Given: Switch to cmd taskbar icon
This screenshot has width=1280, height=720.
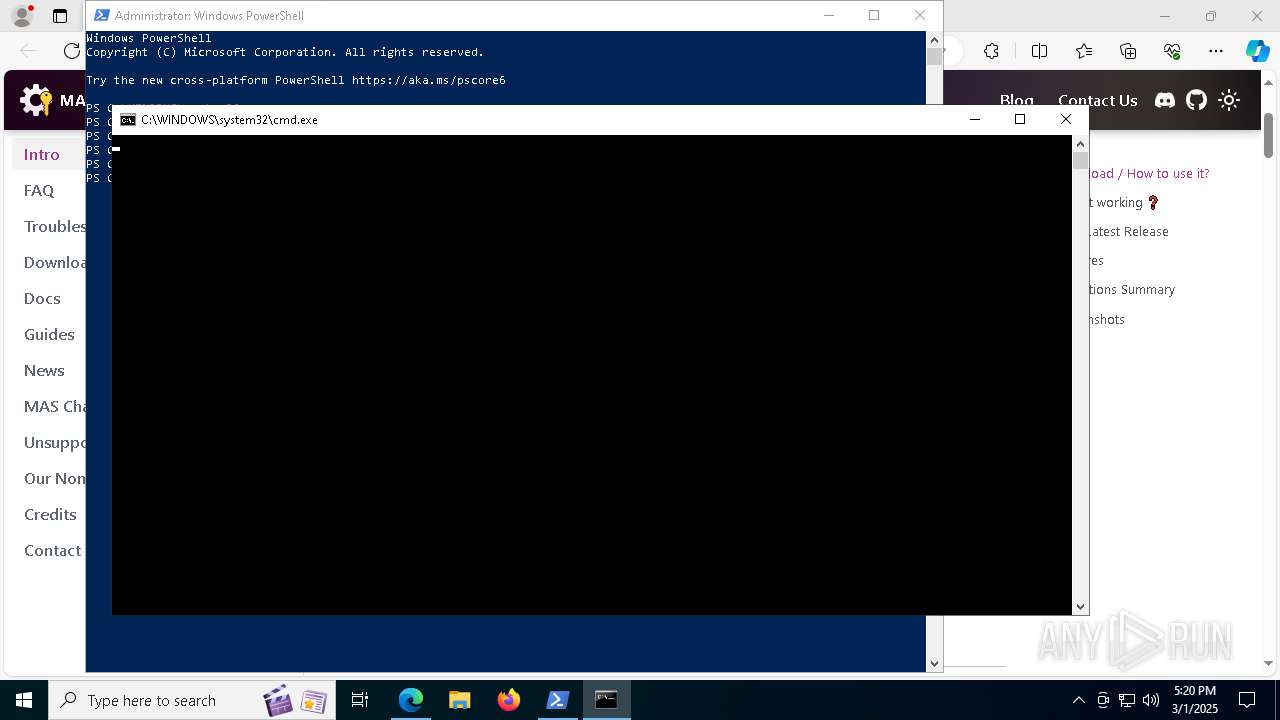Looking at the screenshot, I should [x=606, y=700].
